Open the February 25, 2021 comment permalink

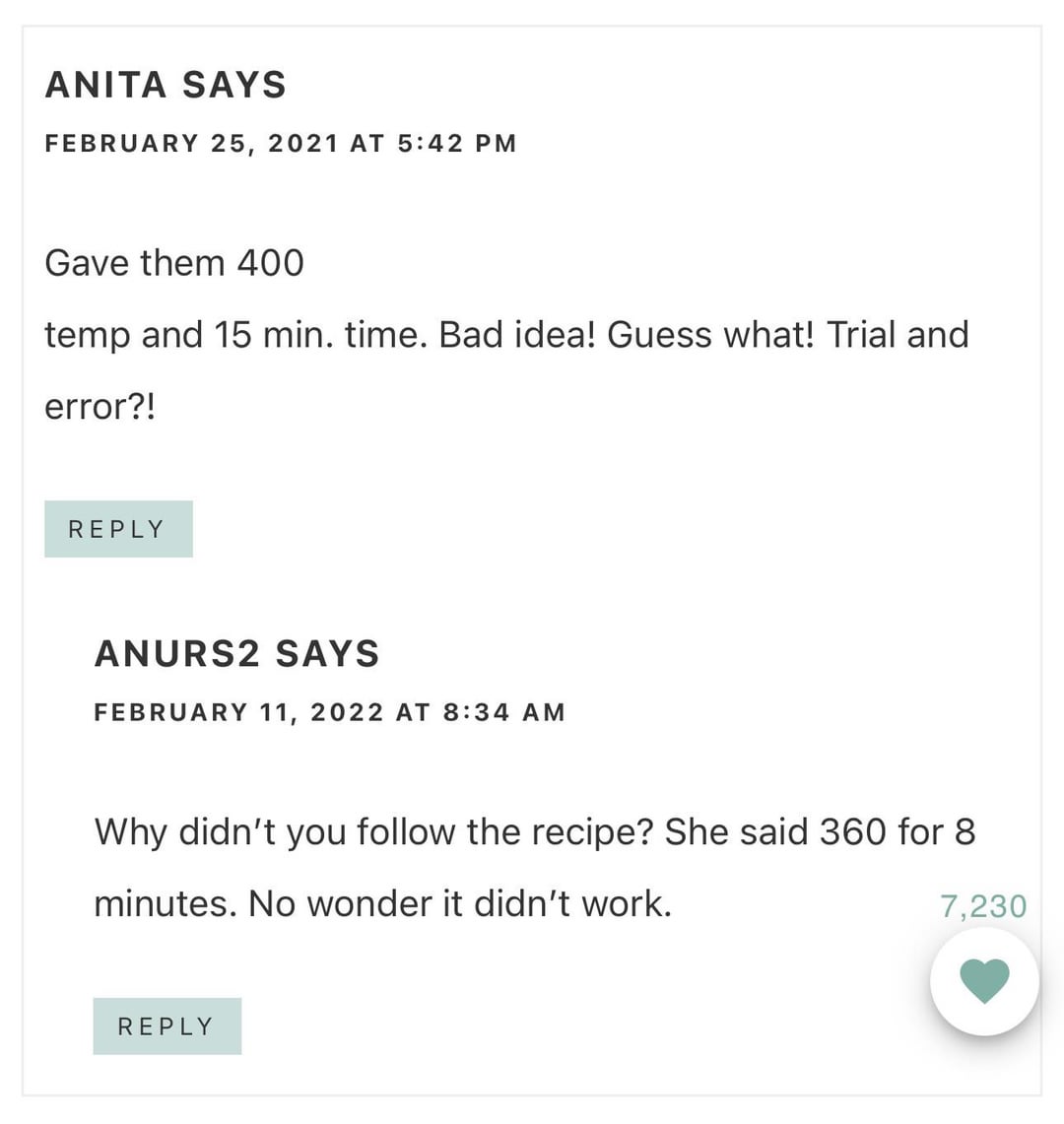[281, 144]
